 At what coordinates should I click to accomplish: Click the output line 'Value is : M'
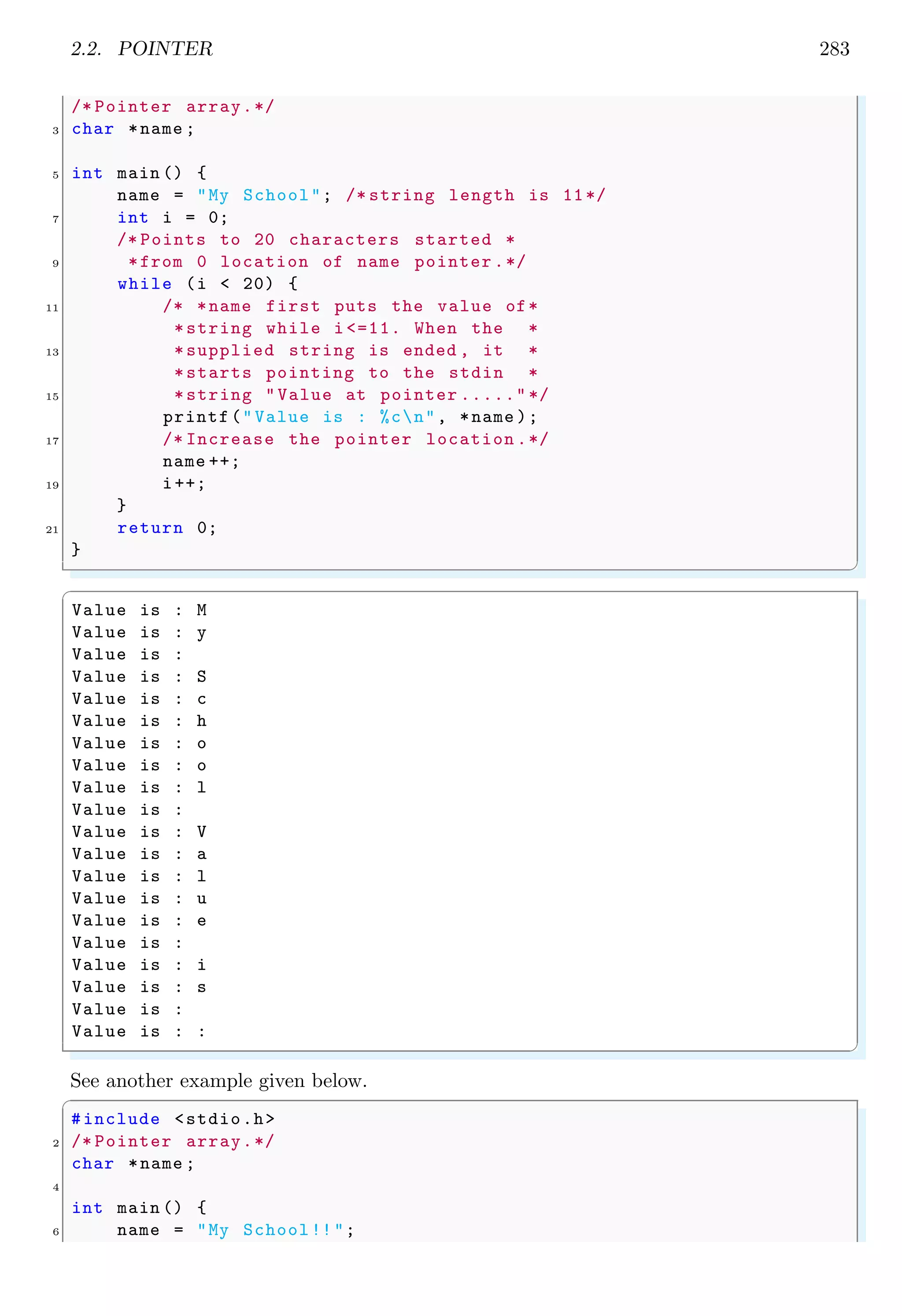tap(139, 610)
